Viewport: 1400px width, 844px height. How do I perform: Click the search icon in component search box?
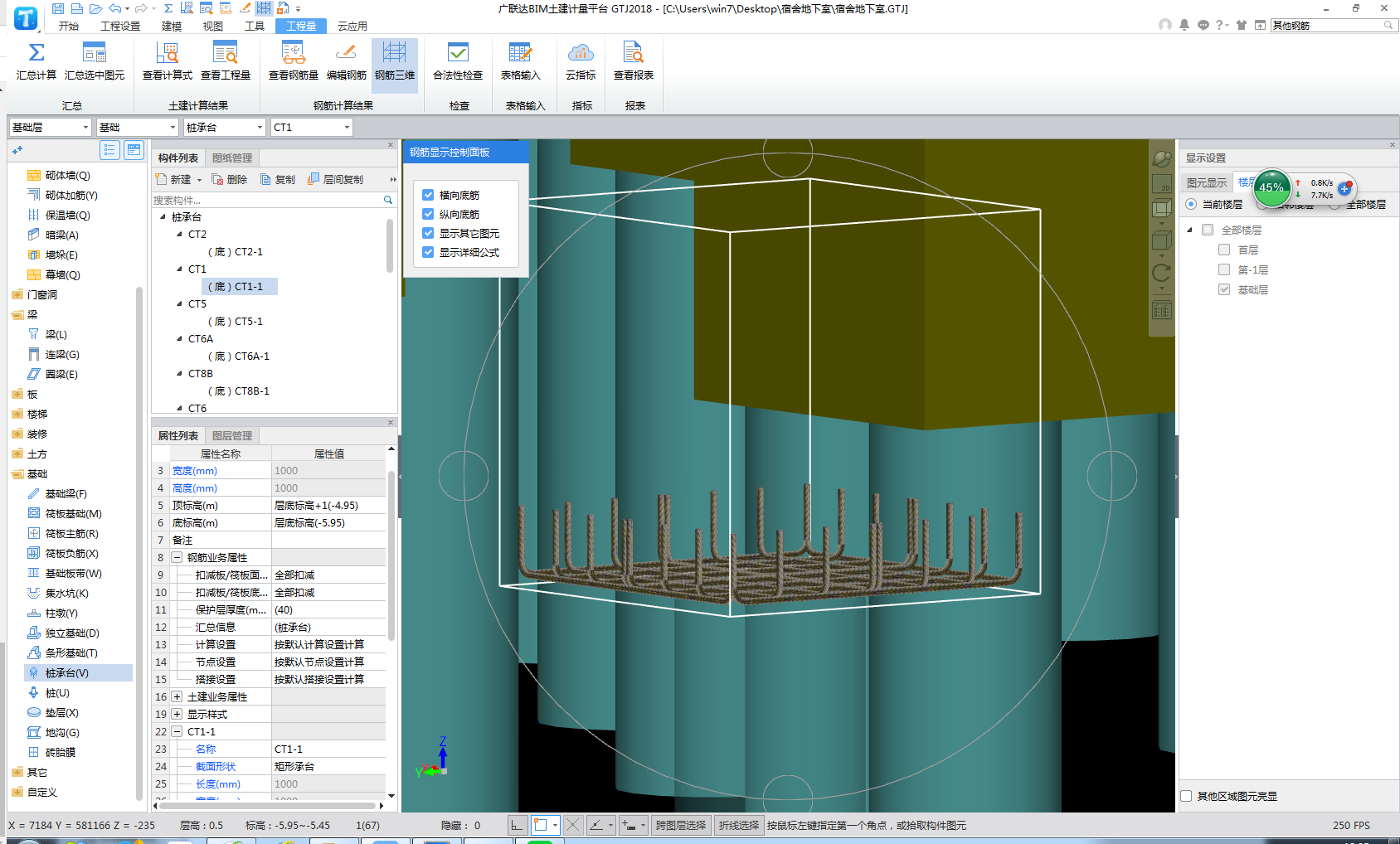tap(387, 200)
